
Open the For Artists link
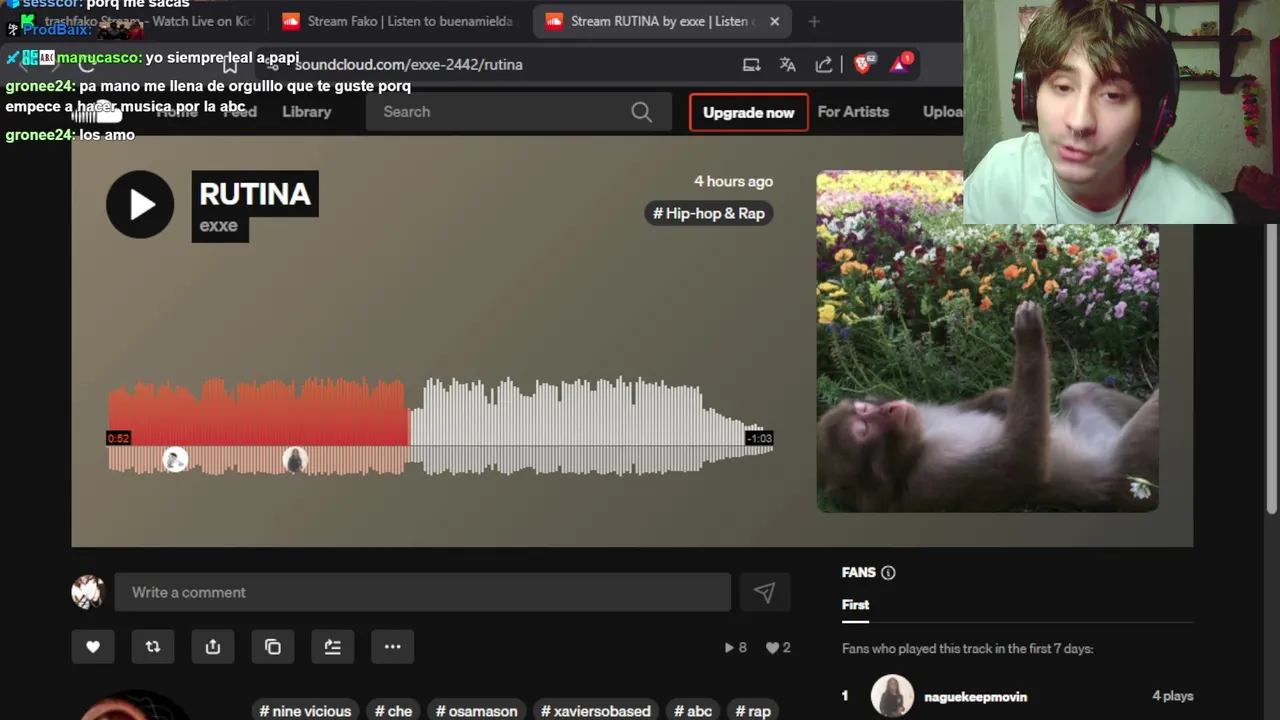[x=853, y=112]
